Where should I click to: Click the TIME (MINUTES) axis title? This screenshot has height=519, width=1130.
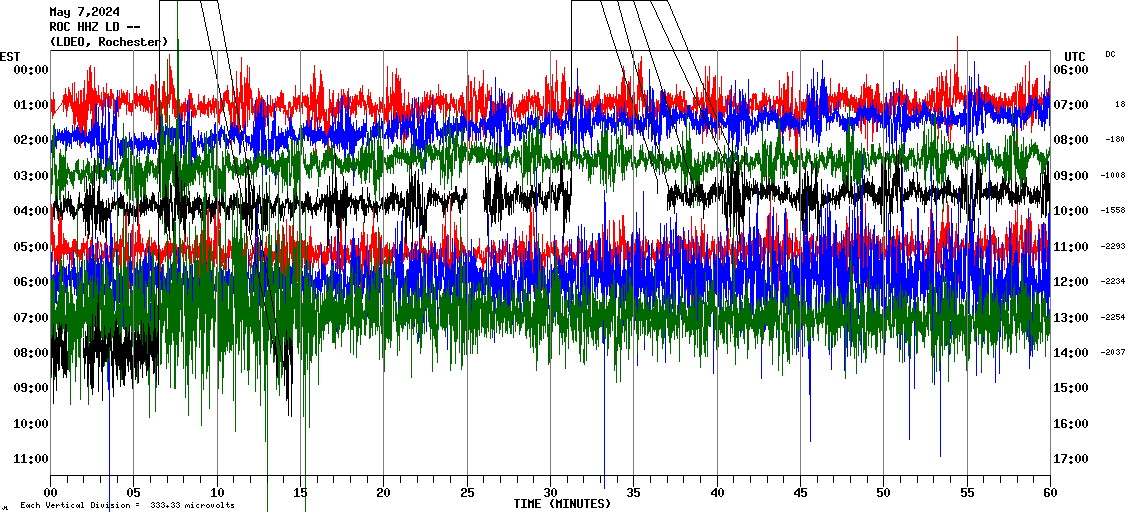(562, 504)
